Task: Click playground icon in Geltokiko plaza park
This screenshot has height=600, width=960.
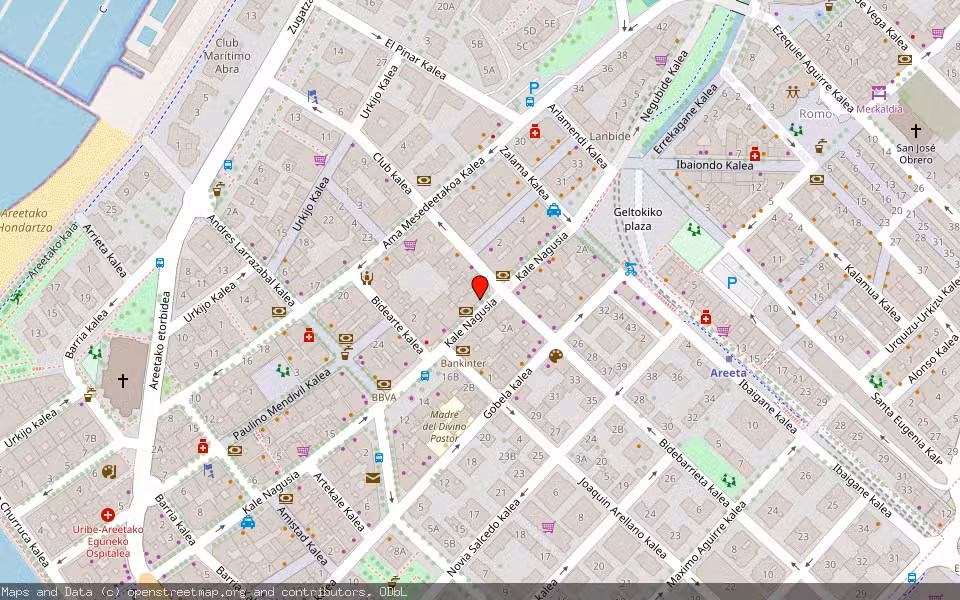Action: click(x=694, y=230)
